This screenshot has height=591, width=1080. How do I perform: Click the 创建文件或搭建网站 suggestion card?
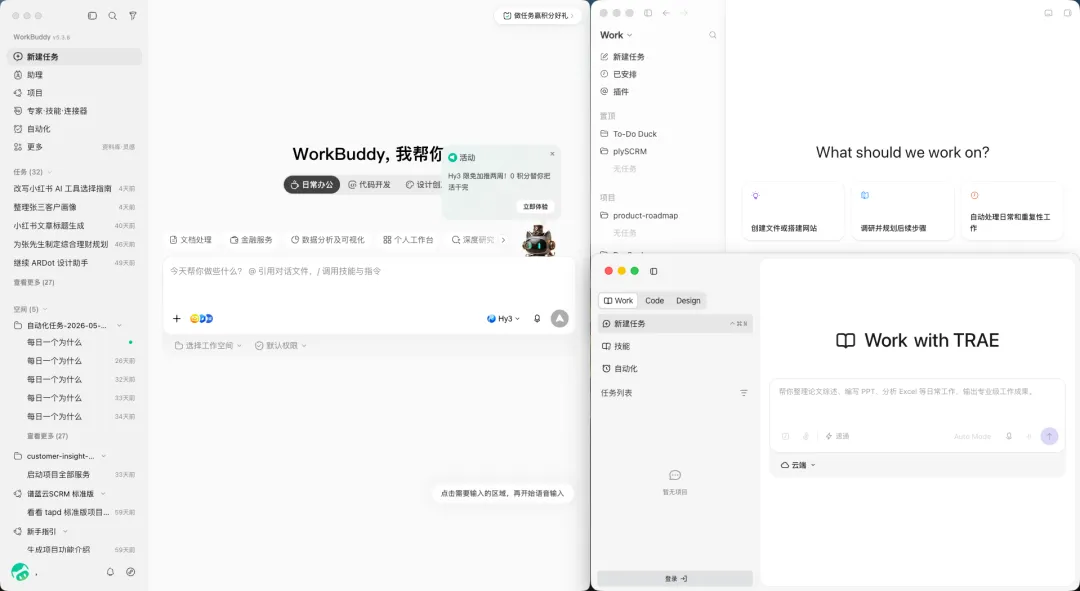point(793,211)
